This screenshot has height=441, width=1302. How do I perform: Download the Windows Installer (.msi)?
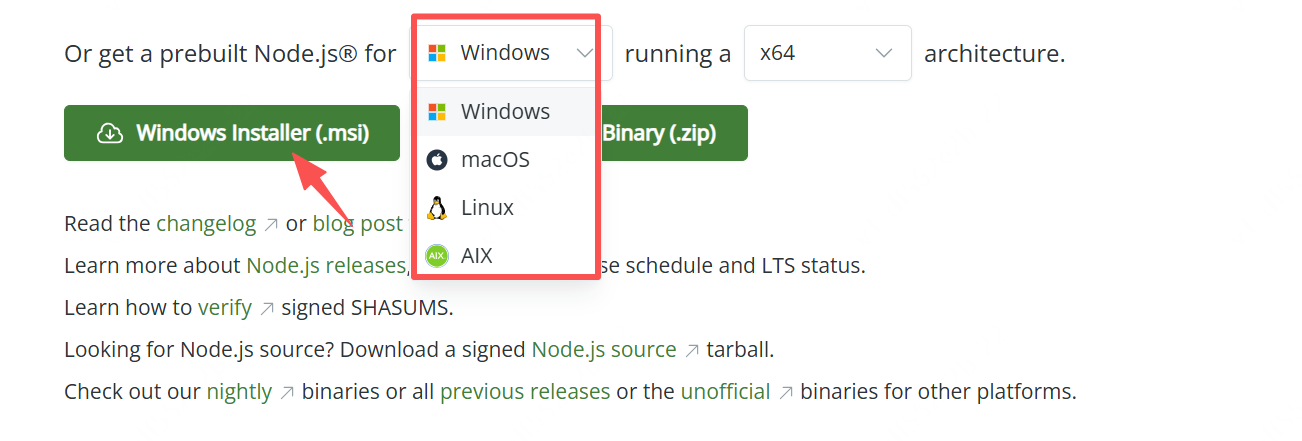(x=232, y=133)
